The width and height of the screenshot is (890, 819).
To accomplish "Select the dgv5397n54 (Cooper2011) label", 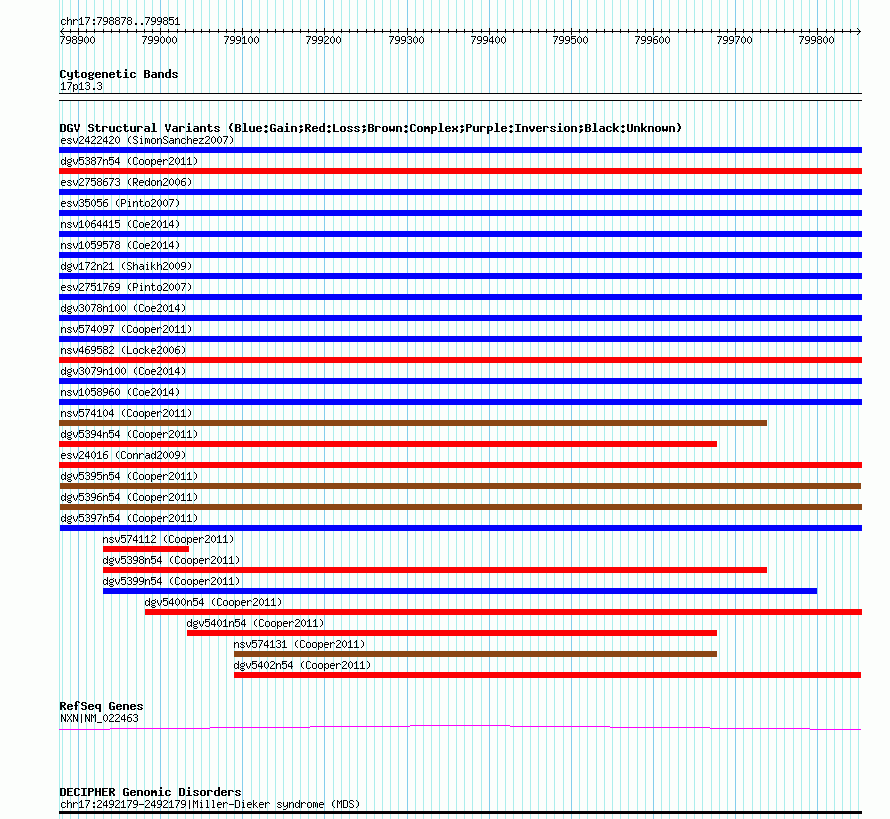I will pos(129,518).
